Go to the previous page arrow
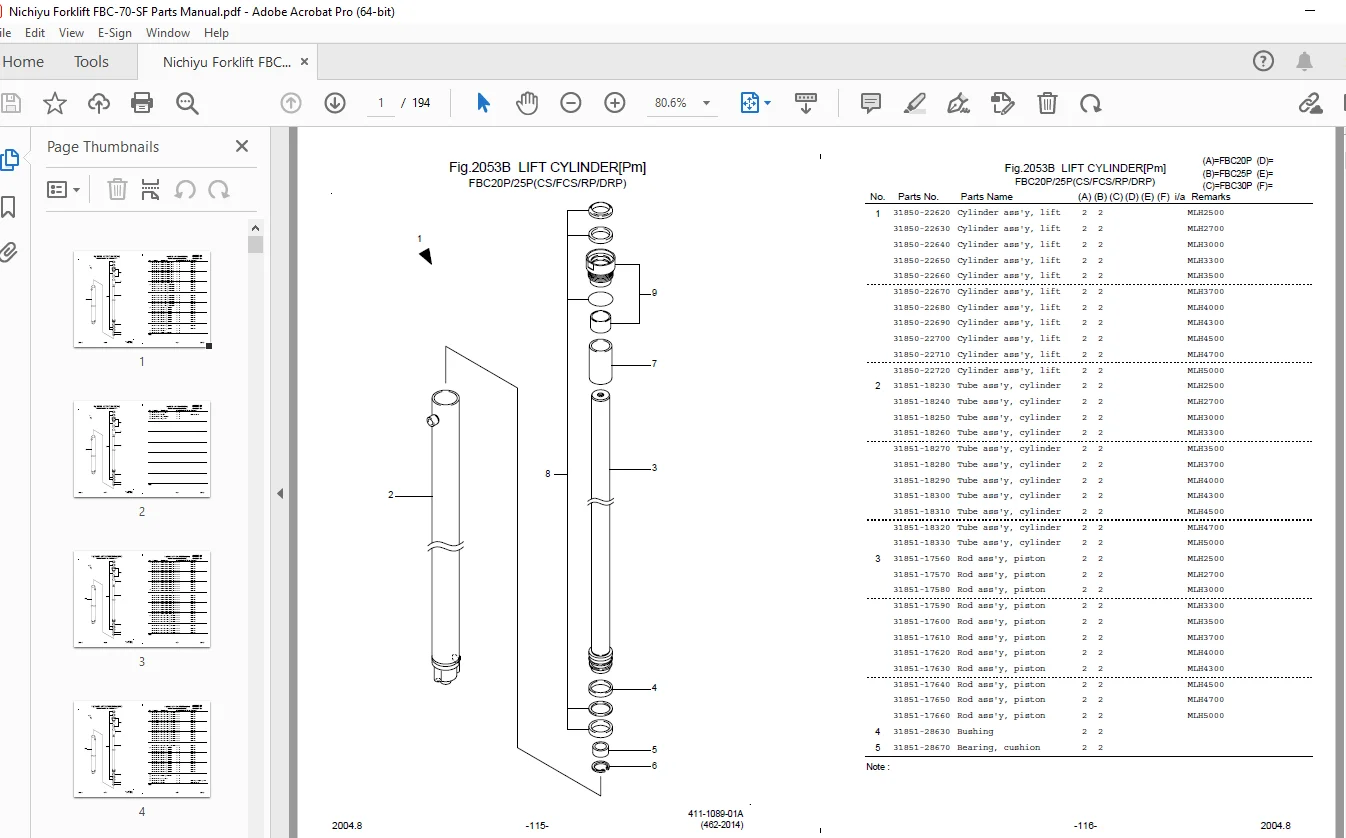The width and height of the screenshot is (1346, 838). point(291,103)
